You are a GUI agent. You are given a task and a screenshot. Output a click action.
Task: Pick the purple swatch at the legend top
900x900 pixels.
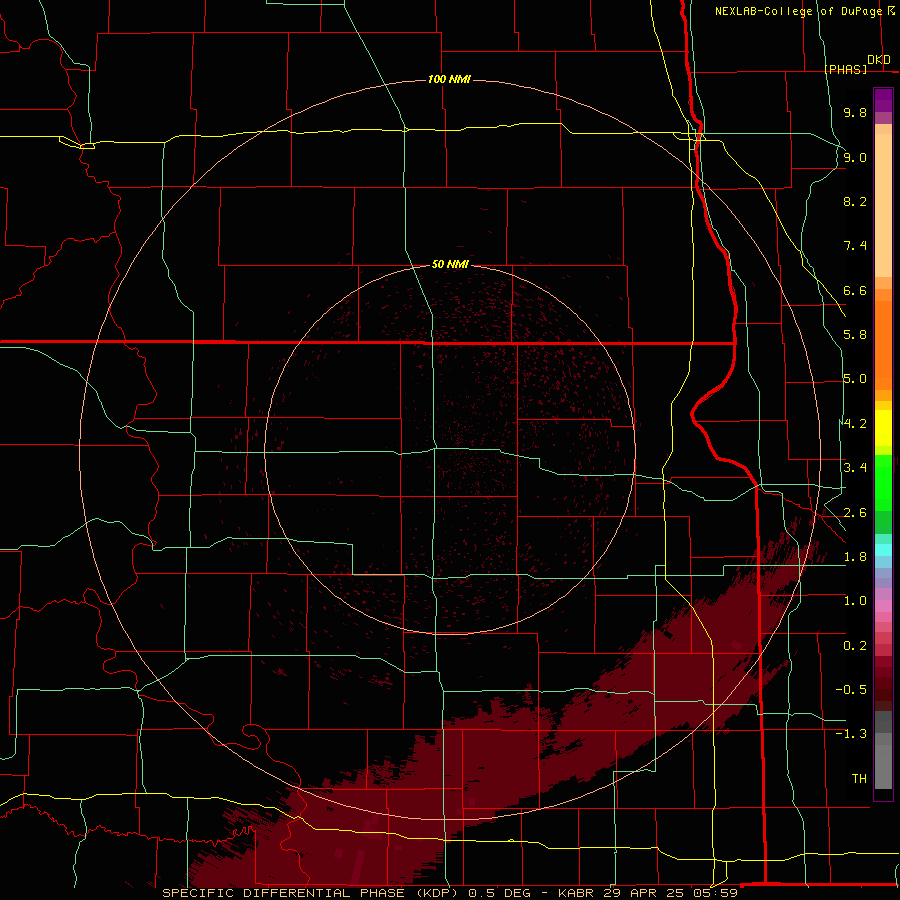[883, 100]
